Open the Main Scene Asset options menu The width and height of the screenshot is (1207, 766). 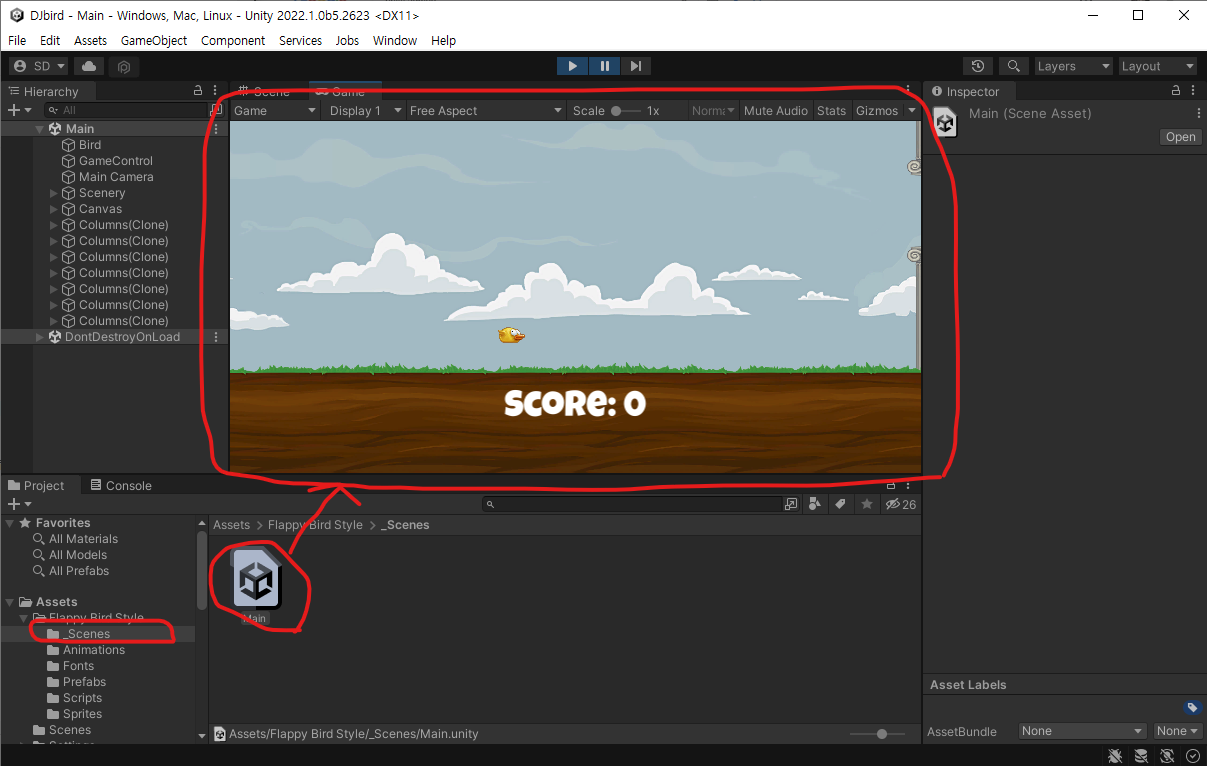[x=1198, y=114]
